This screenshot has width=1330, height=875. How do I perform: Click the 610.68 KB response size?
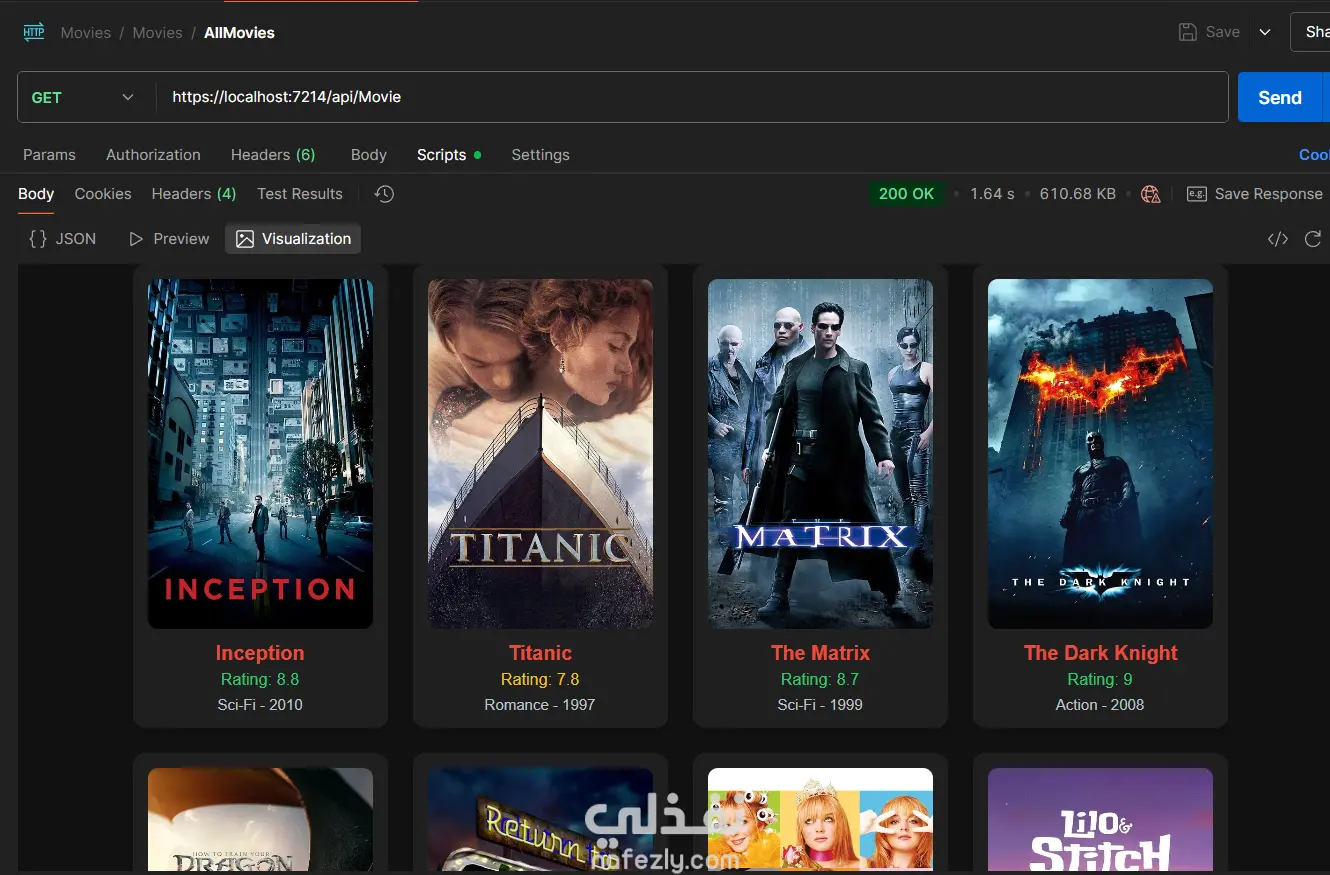coord(1077,194)
